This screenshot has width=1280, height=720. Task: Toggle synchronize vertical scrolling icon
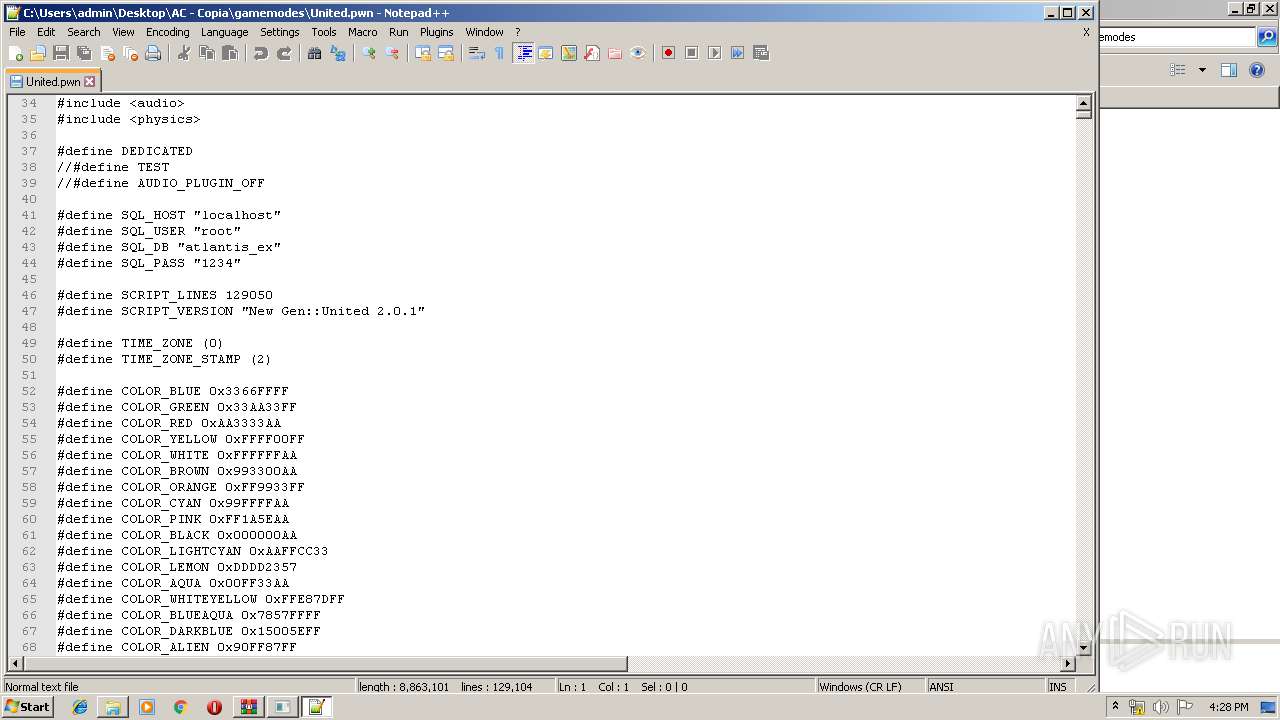[x=423, y=53]
